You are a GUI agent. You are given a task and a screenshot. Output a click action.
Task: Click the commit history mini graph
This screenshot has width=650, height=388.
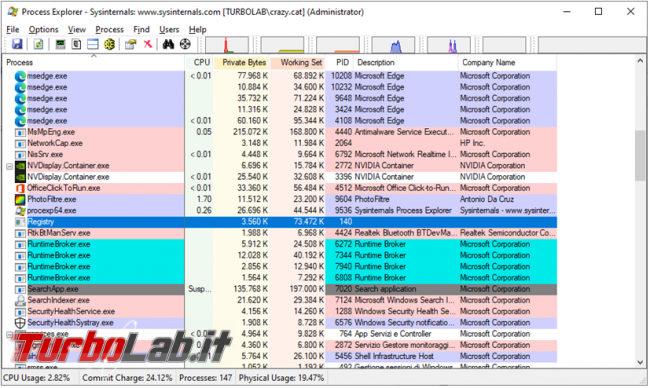click(282, 45)
